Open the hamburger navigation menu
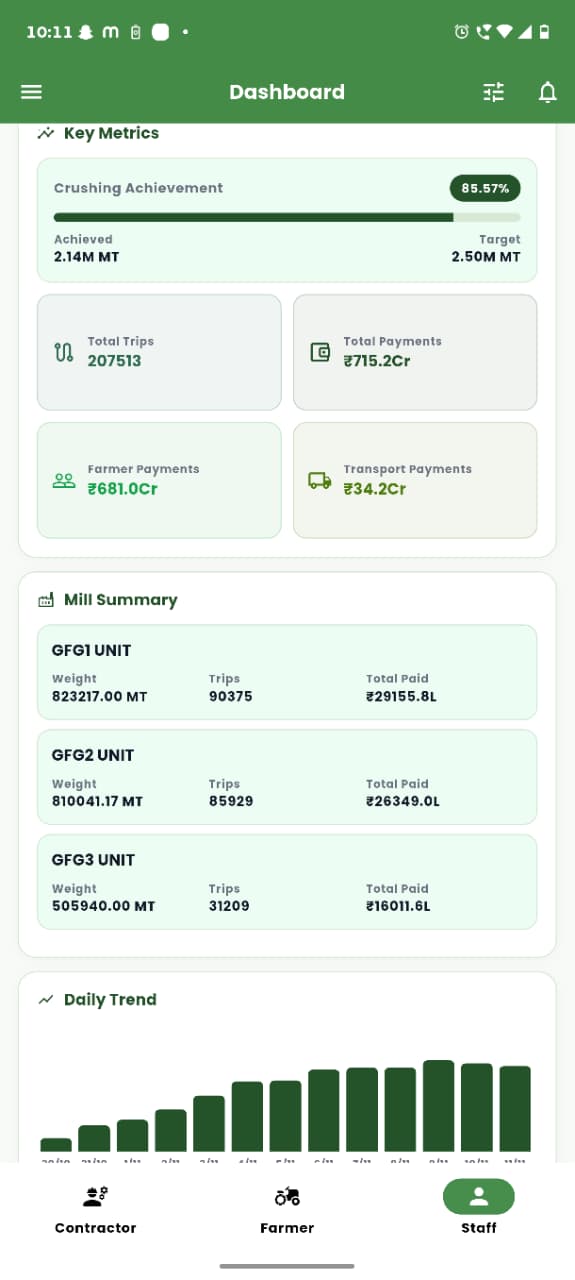 (31, 92)
